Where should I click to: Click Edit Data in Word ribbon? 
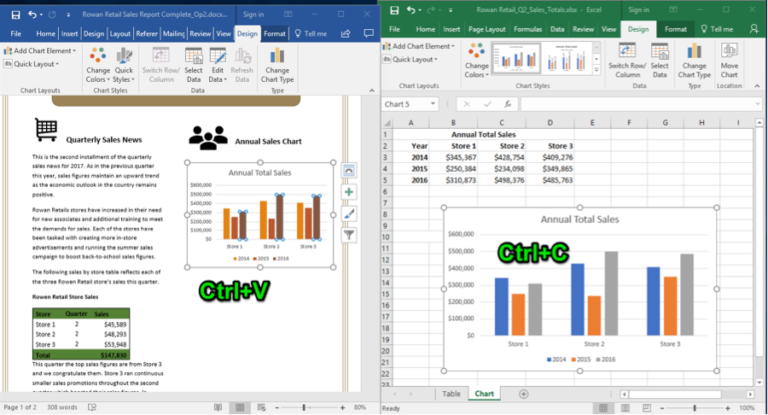pyautogui.click(x=217, y=66)
